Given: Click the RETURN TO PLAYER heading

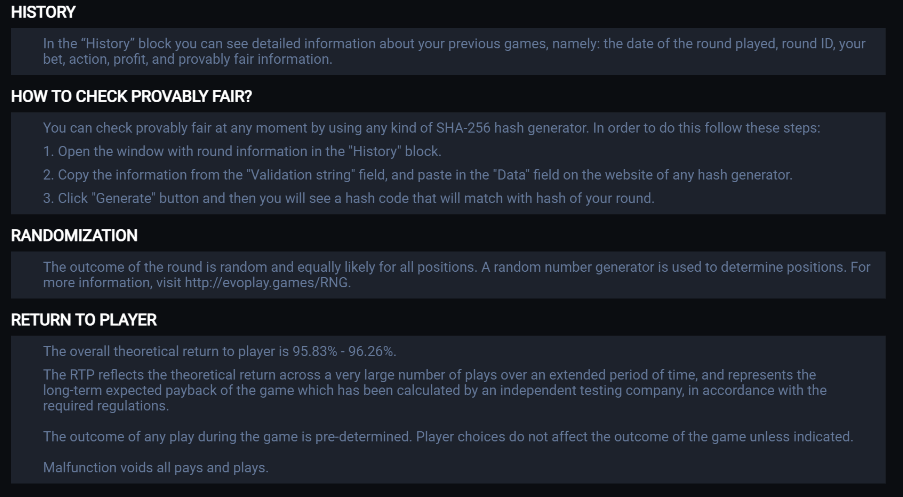Looking at the screenshot, I should pos(84,320).
